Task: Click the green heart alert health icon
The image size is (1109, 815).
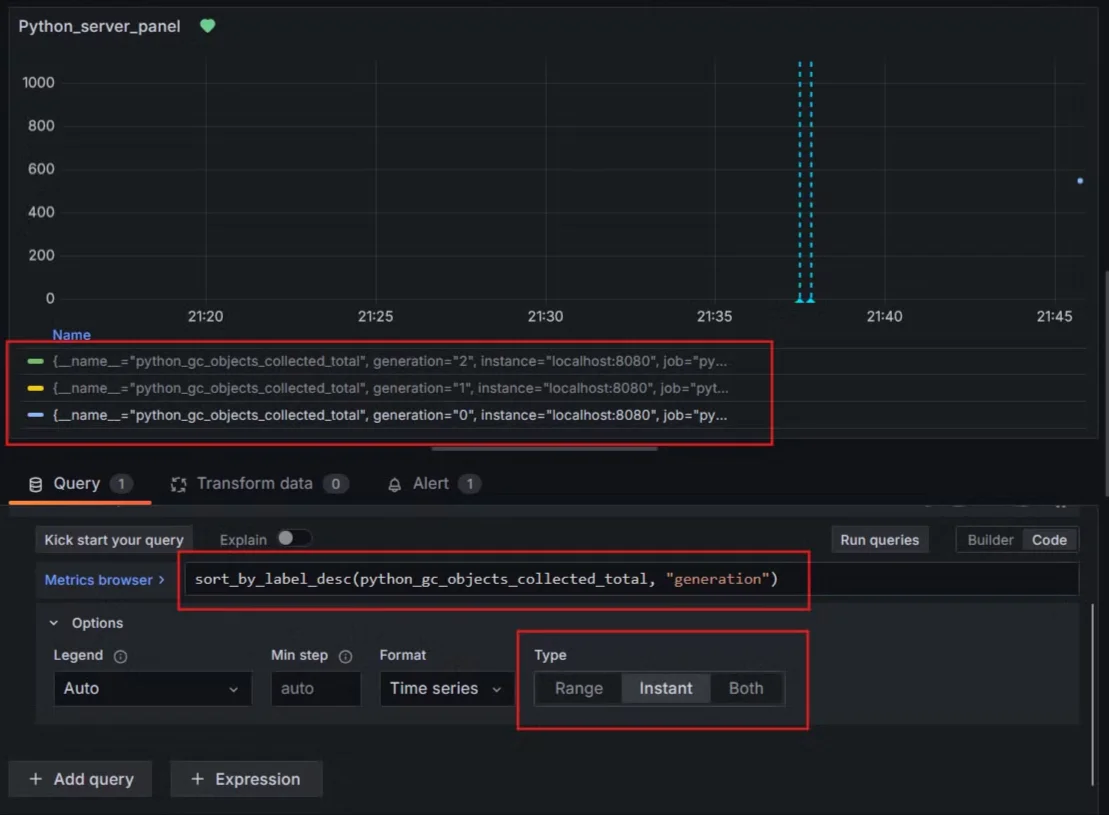Action: point(207,26)
